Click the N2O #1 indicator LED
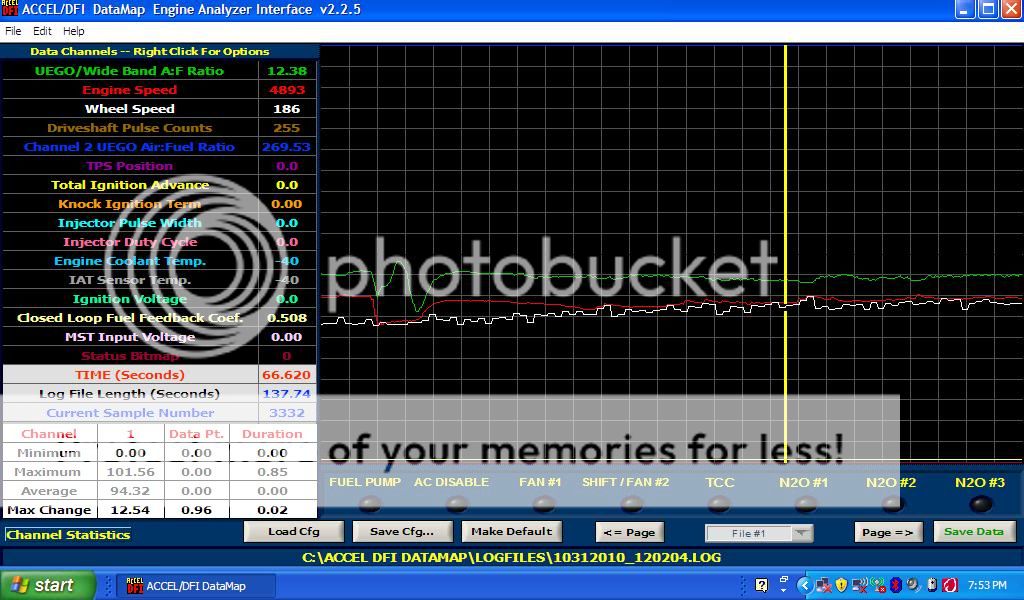 point(805,504)
